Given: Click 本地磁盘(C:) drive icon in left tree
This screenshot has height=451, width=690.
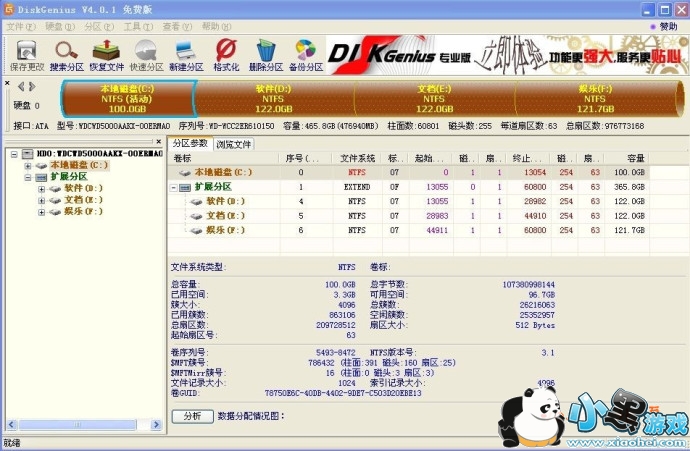Looking at the screenshot, I should click(42, 165).
